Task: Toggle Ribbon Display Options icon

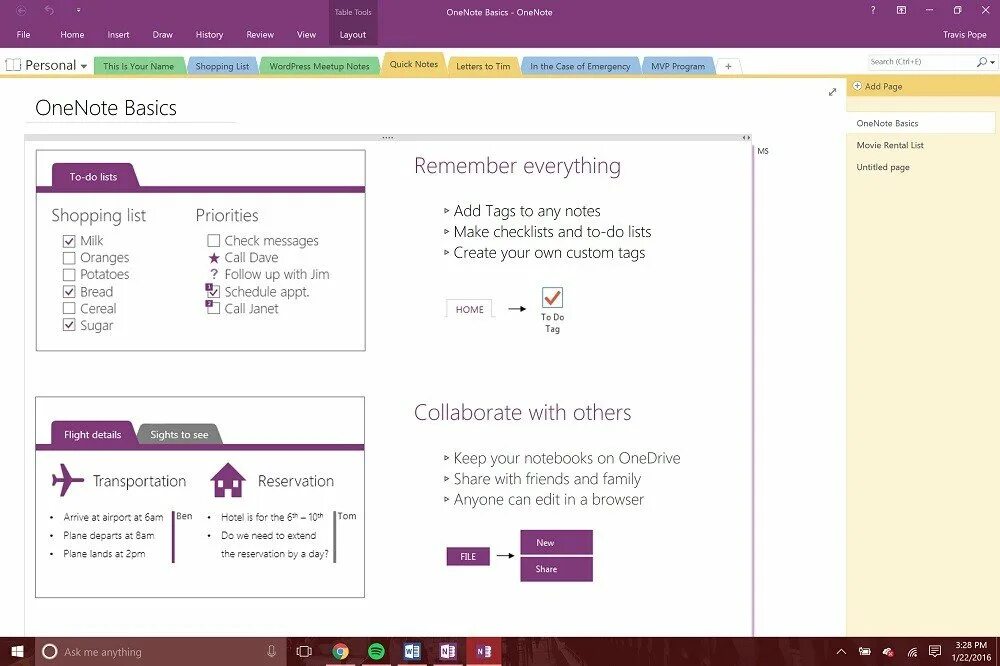Action: [x=901, y=10]
